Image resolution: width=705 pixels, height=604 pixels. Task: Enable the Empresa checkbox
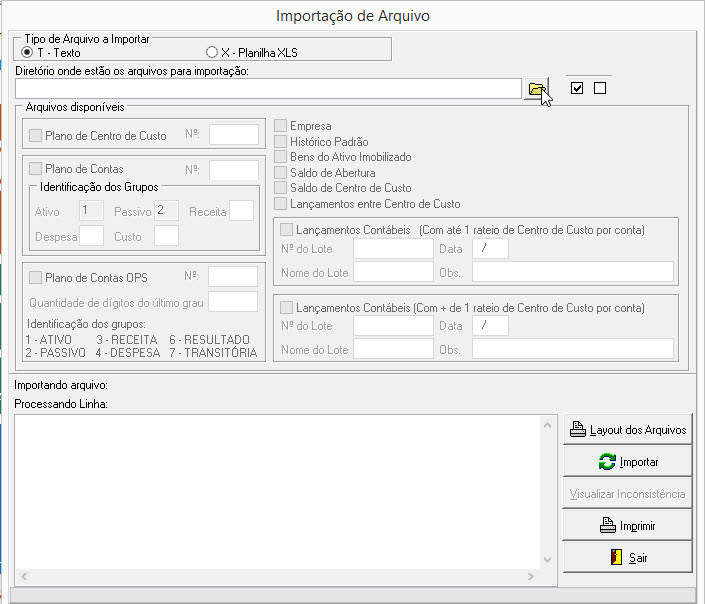click(x=281, y=125)
